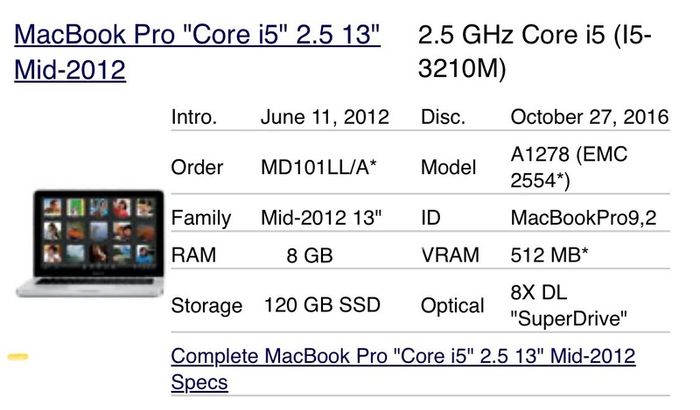Select the 120 GB SSD storage value
The height and width of the screenshot is (410, 700).
[x=322, y=305]
